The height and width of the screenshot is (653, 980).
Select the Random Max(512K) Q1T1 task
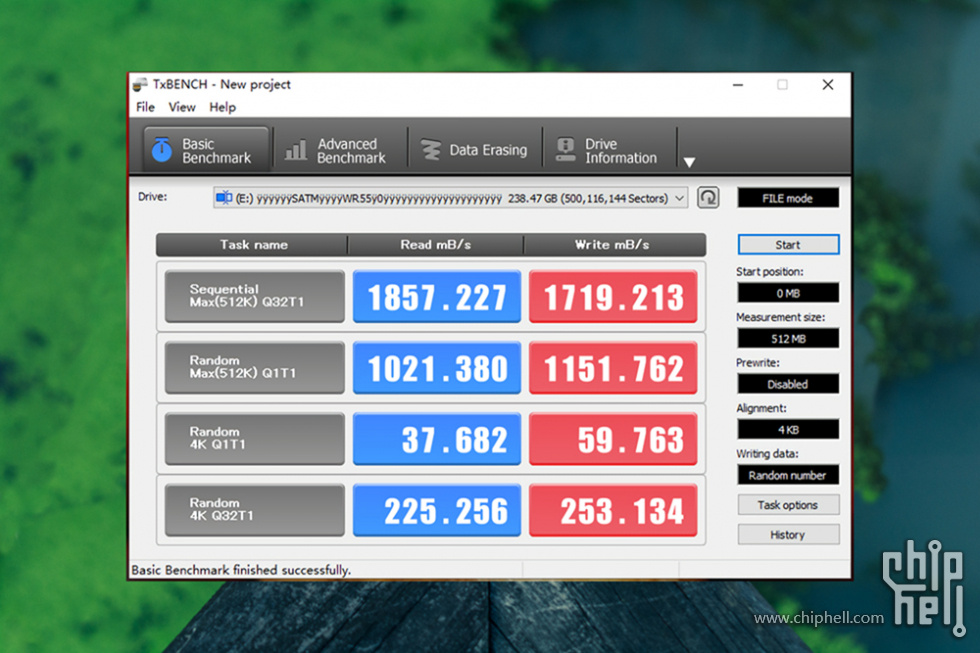pyautogui.click(x=255, y=367)
